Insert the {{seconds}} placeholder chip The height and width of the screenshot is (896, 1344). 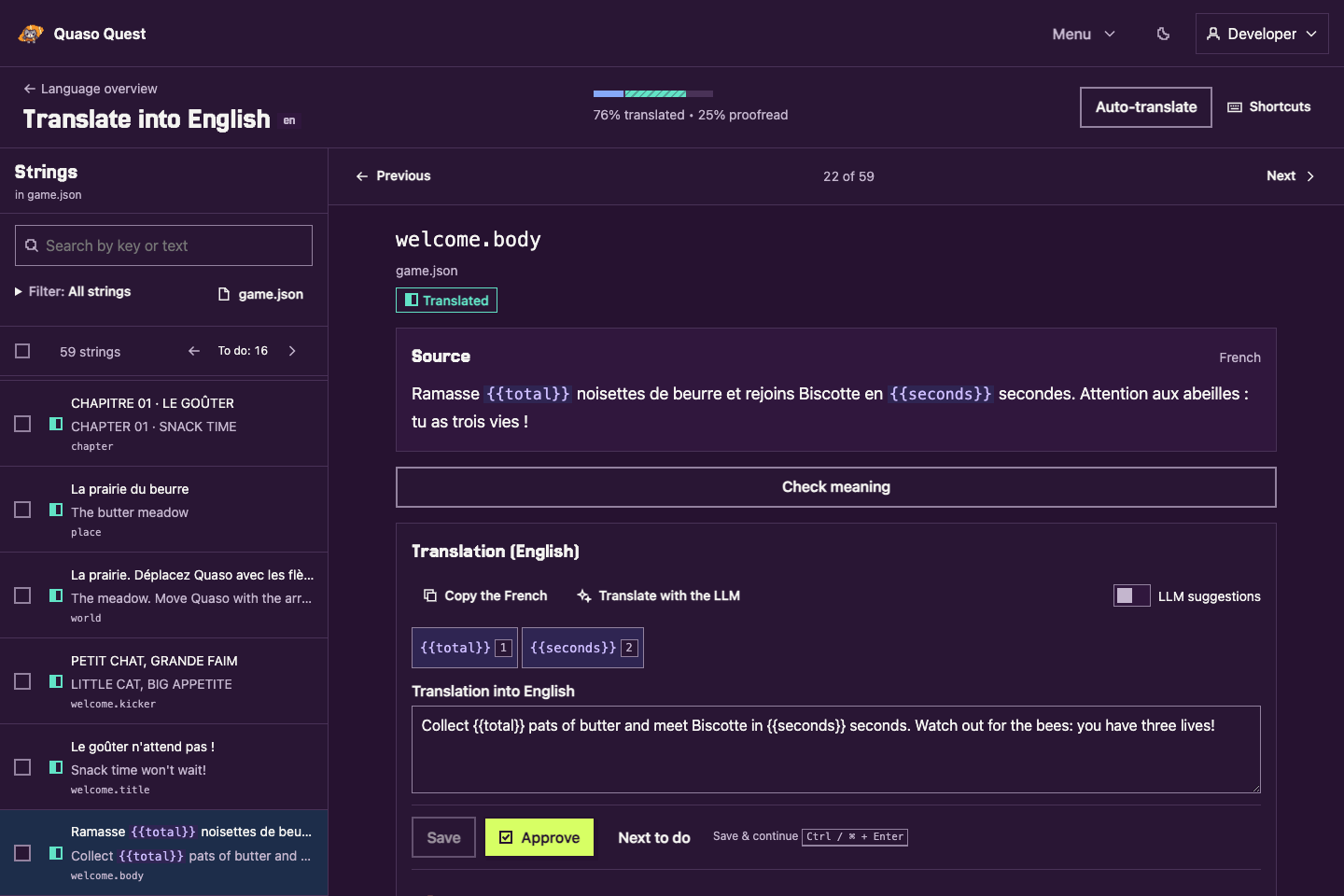(583, 648)
